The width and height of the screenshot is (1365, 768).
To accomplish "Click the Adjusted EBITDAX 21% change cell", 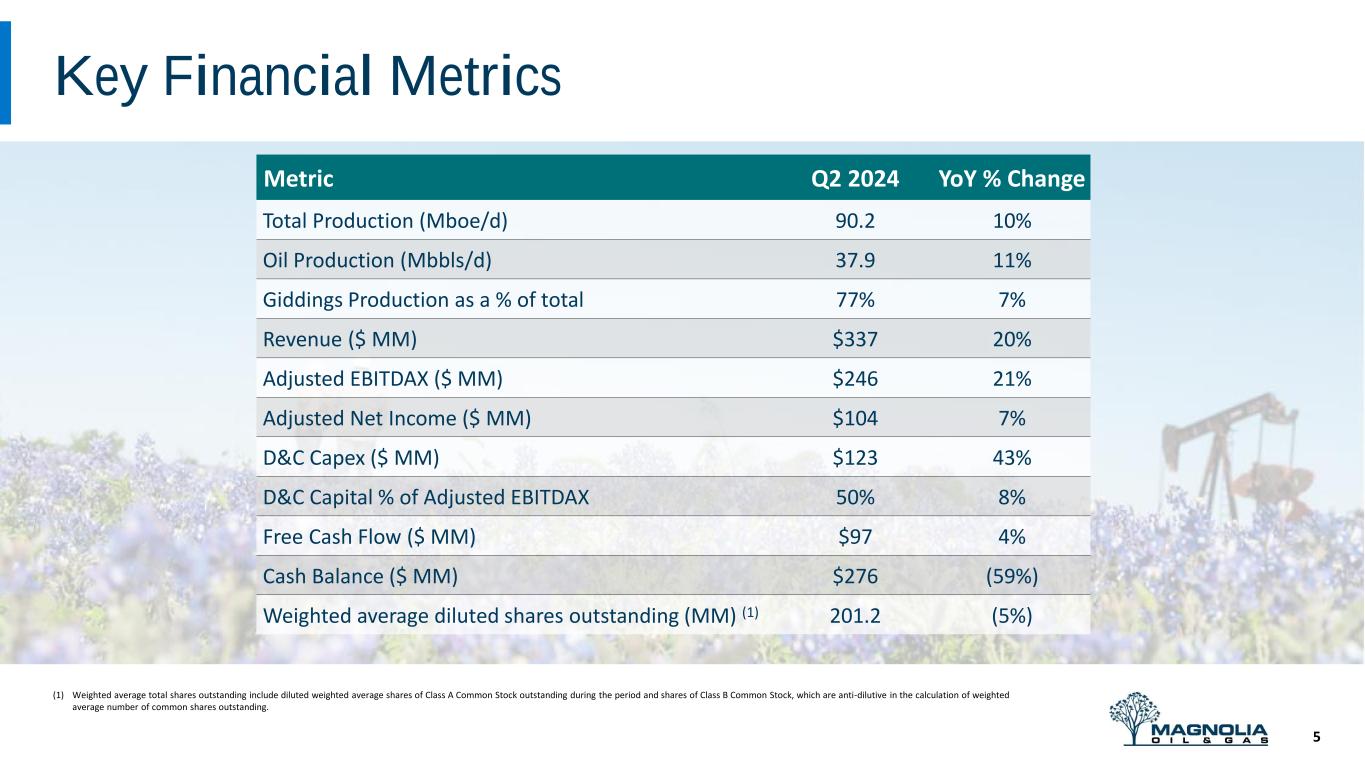I will pyautogui.click(x=1011, y=378).
